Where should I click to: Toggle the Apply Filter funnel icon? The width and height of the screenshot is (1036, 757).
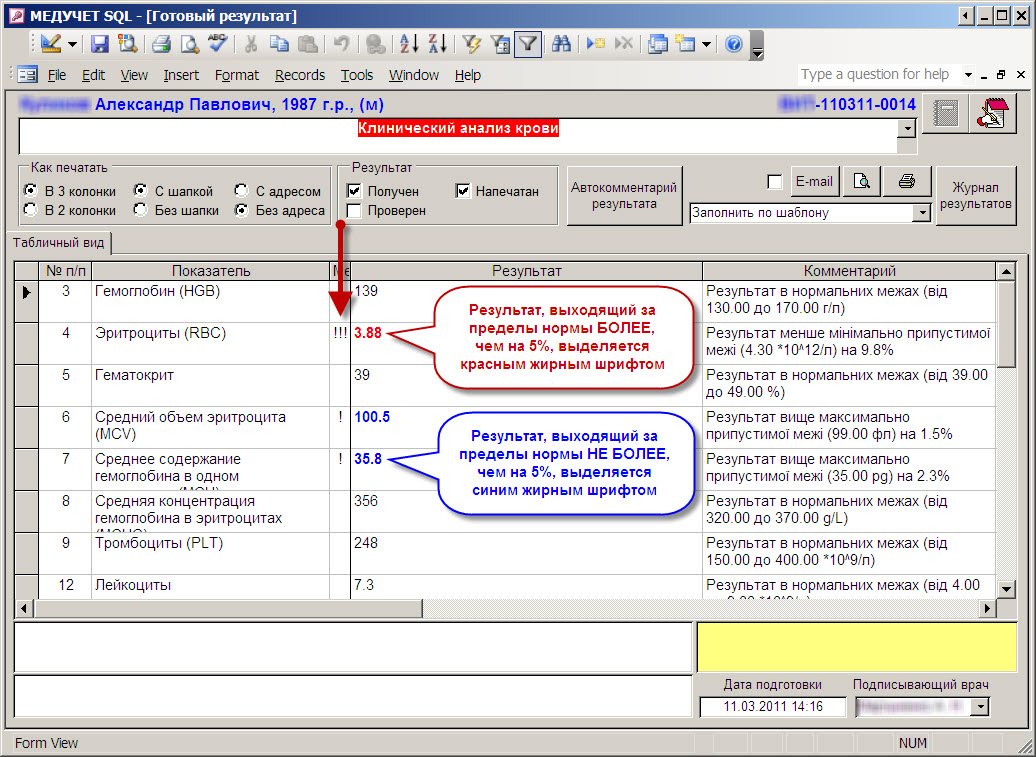[528, 44]
